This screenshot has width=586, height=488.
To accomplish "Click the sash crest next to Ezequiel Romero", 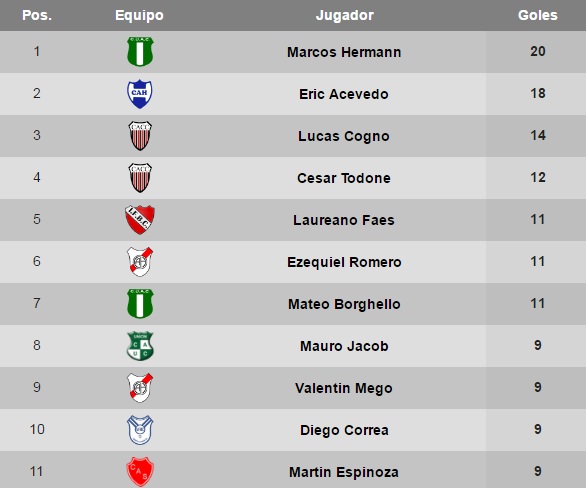I will [x=140, y=262].
